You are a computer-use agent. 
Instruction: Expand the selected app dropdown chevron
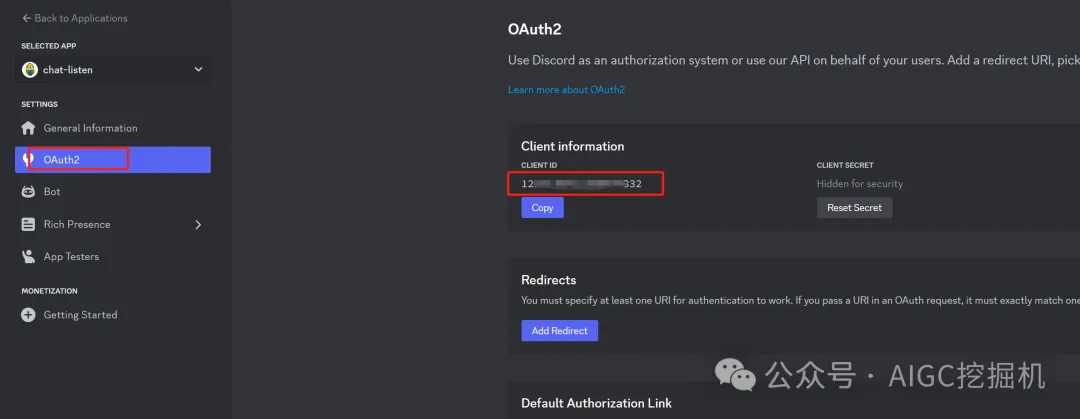click(x=198, y=70)
